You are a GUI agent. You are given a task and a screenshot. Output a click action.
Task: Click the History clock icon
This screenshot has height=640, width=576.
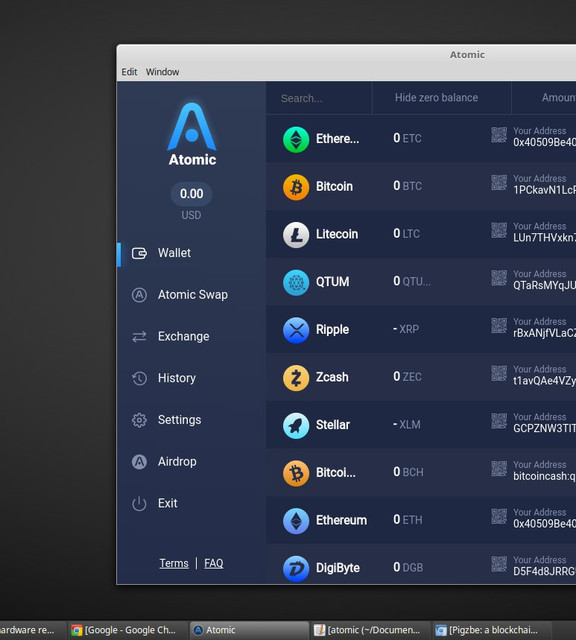point(139,378)
